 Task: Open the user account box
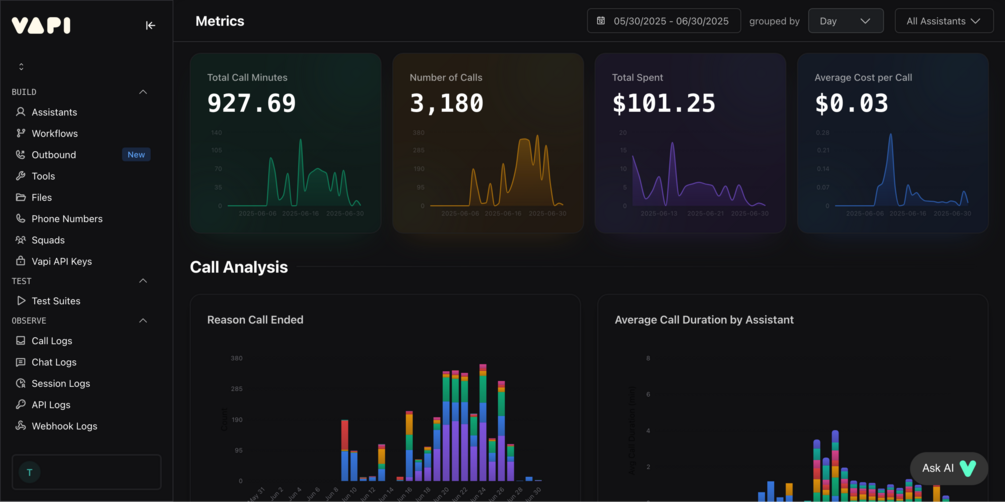tap(87, 473)
